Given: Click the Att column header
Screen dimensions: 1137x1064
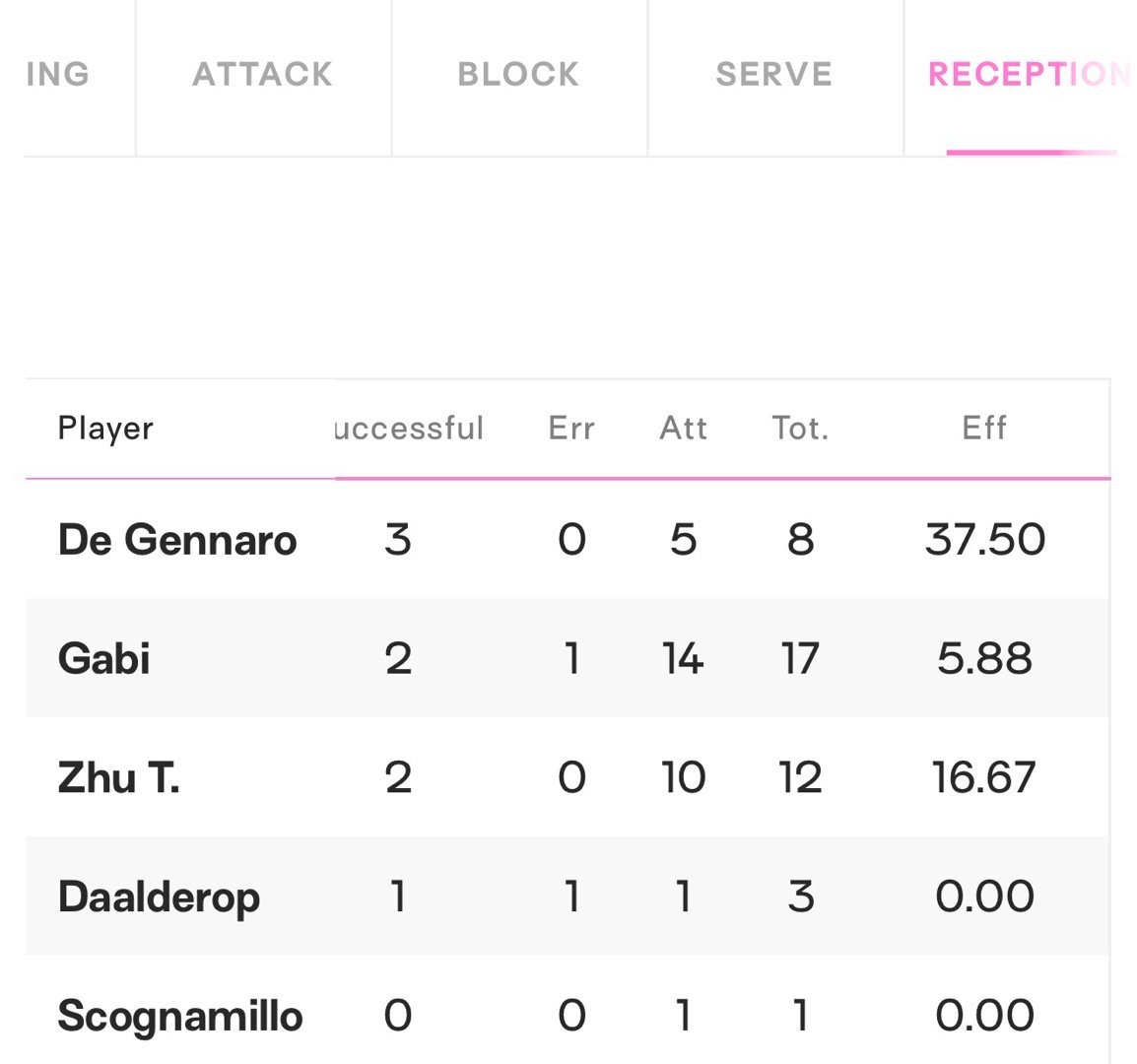Looking at the screenshot, I should [x=683, y=429].
